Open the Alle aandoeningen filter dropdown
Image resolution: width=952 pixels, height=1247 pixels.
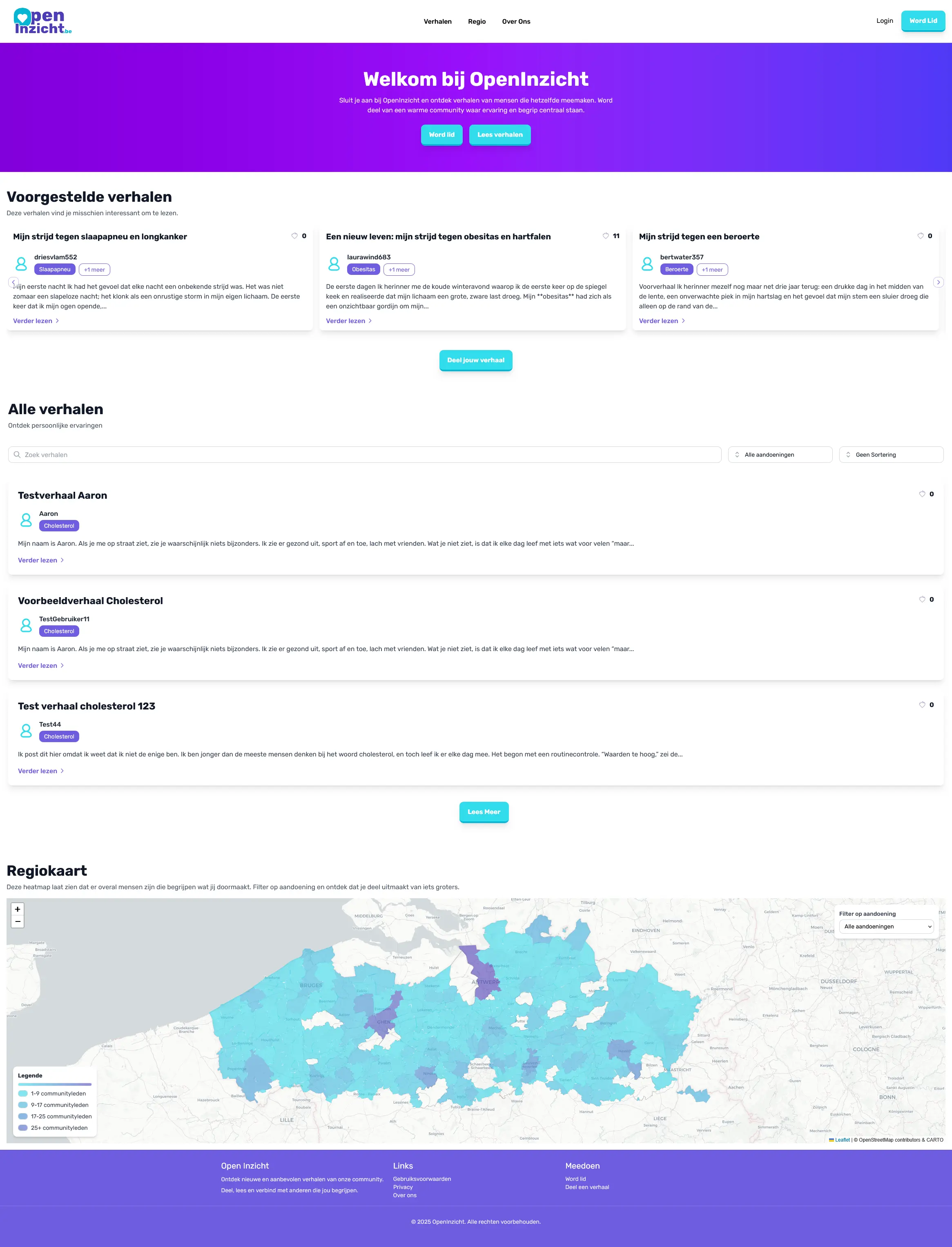(x=780, y=454)
